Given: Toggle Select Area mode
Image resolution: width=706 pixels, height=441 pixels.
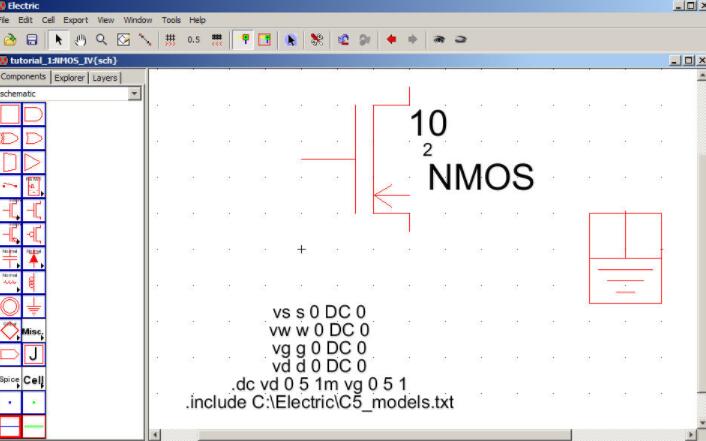Looking at the screenshot, I should coord(264,40).
